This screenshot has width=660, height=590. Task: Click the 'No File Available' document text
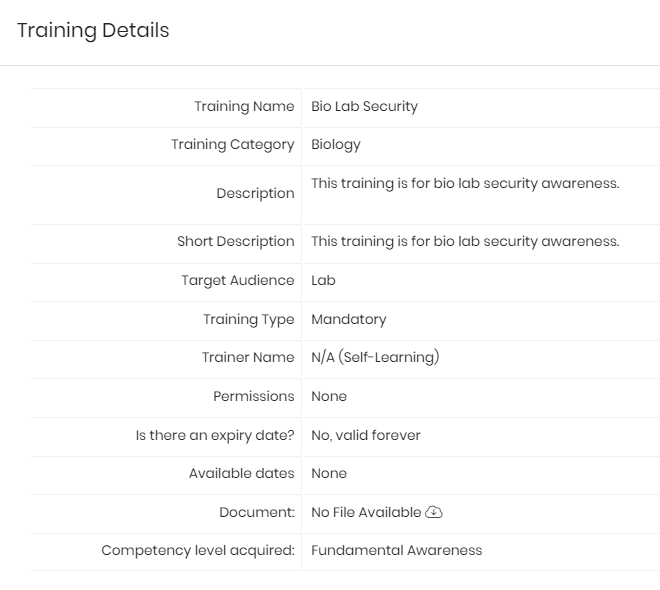pyautogui.click(x=366, y=512)
